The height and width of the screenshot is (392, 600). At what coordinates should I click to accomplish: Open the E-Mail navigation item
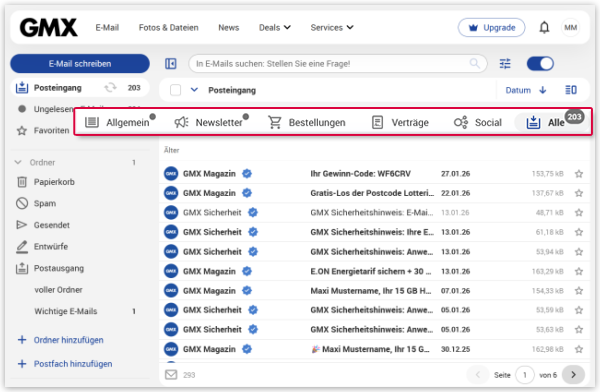pyautogui.click(x=107, y=28)
